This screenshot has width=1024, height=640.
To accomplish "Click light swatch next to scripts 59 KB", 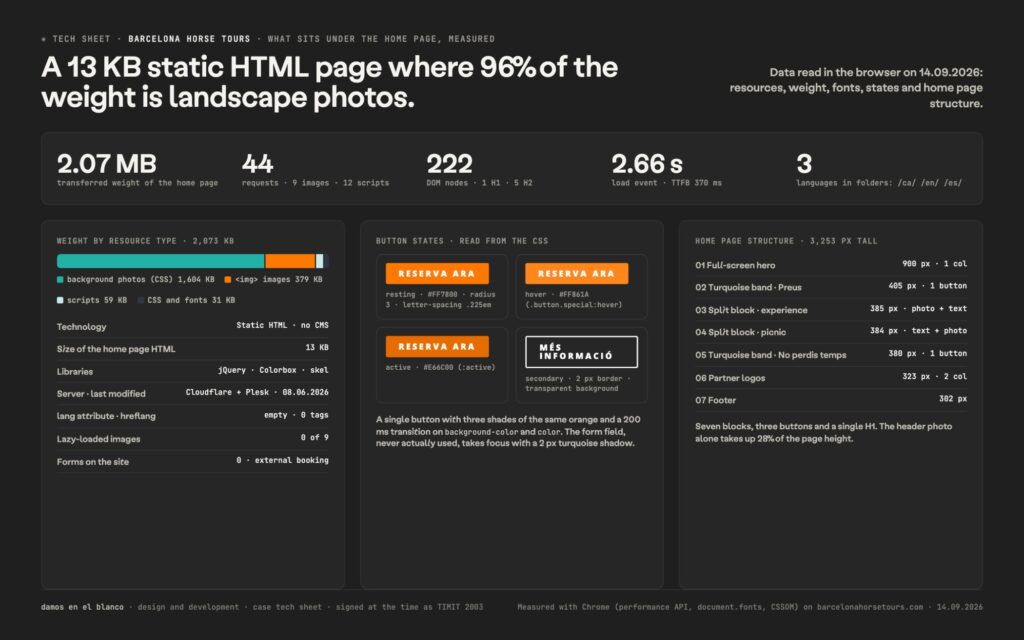I will coord(60,300).
